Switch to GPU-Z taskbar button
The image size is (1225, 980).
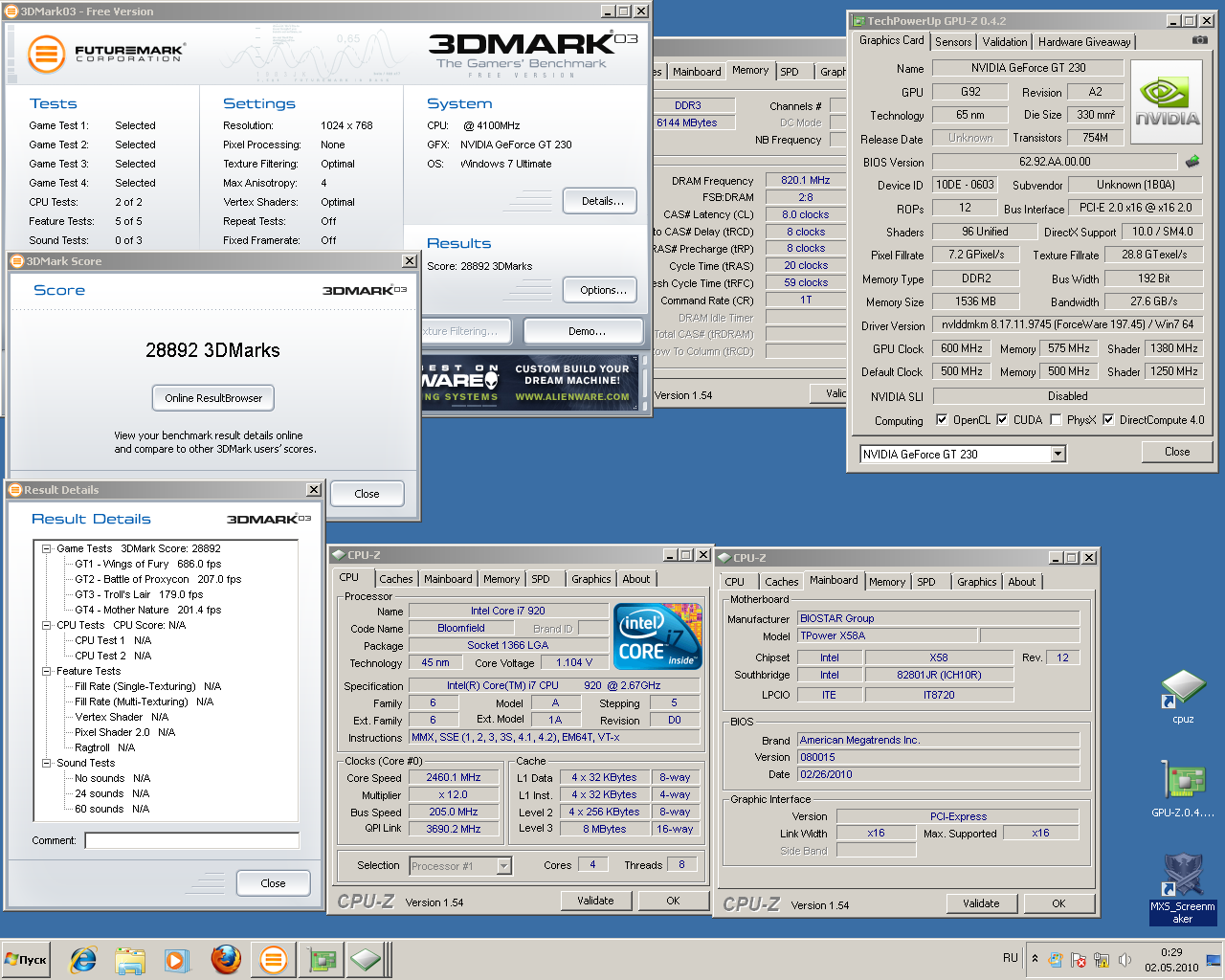tap(320, 959)
